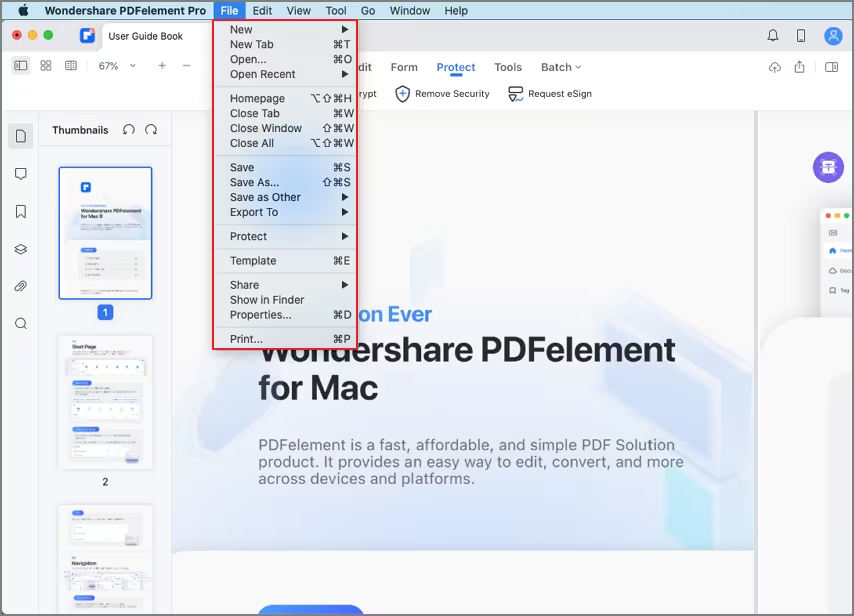Select Close Tab menu item
The image size is (854, 616).
pyautogui.click(x=286, y=113)
